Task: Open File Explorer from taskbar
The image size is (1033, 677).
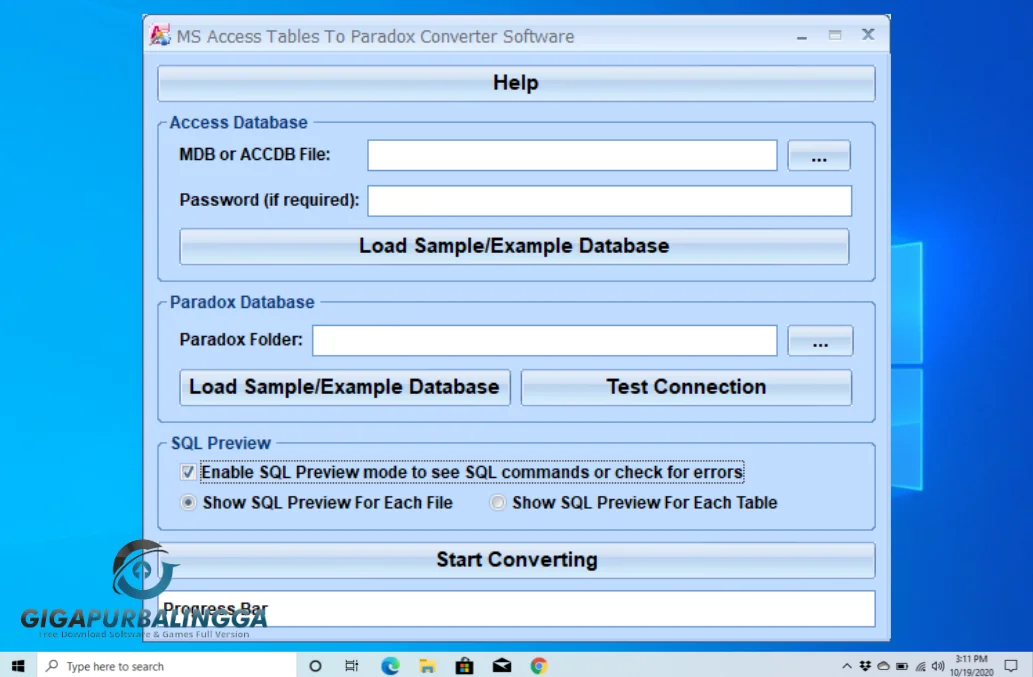Action: [x=427, y=666]
